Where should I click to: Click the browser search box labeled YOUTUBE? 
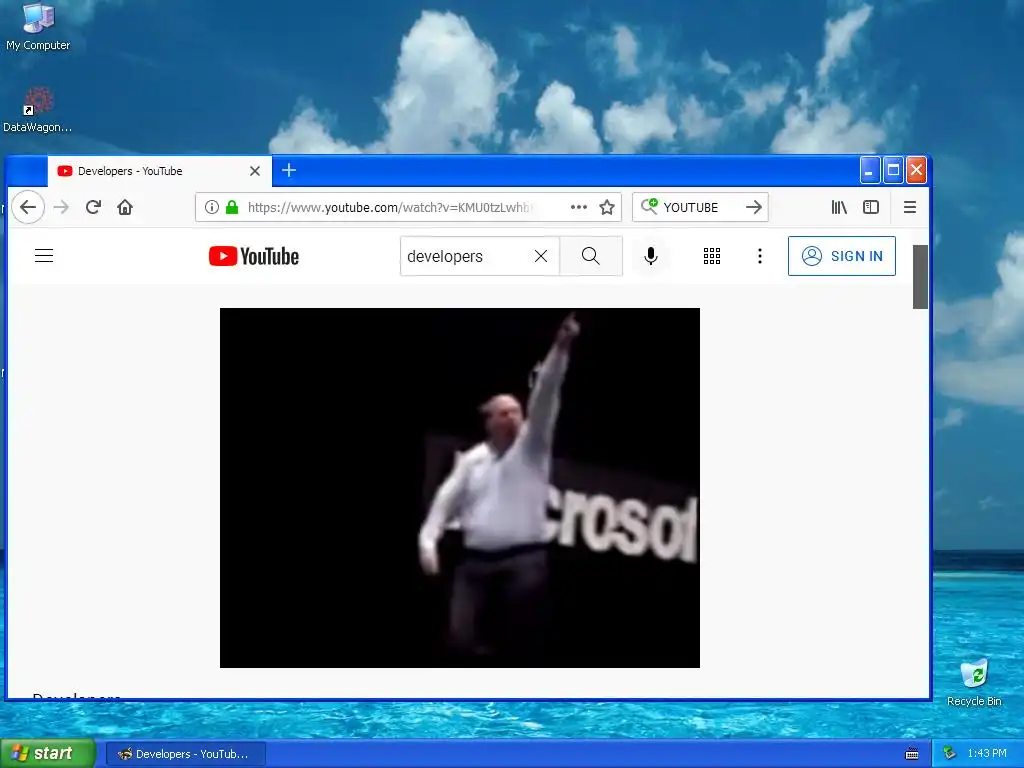[x=699, y=207]
